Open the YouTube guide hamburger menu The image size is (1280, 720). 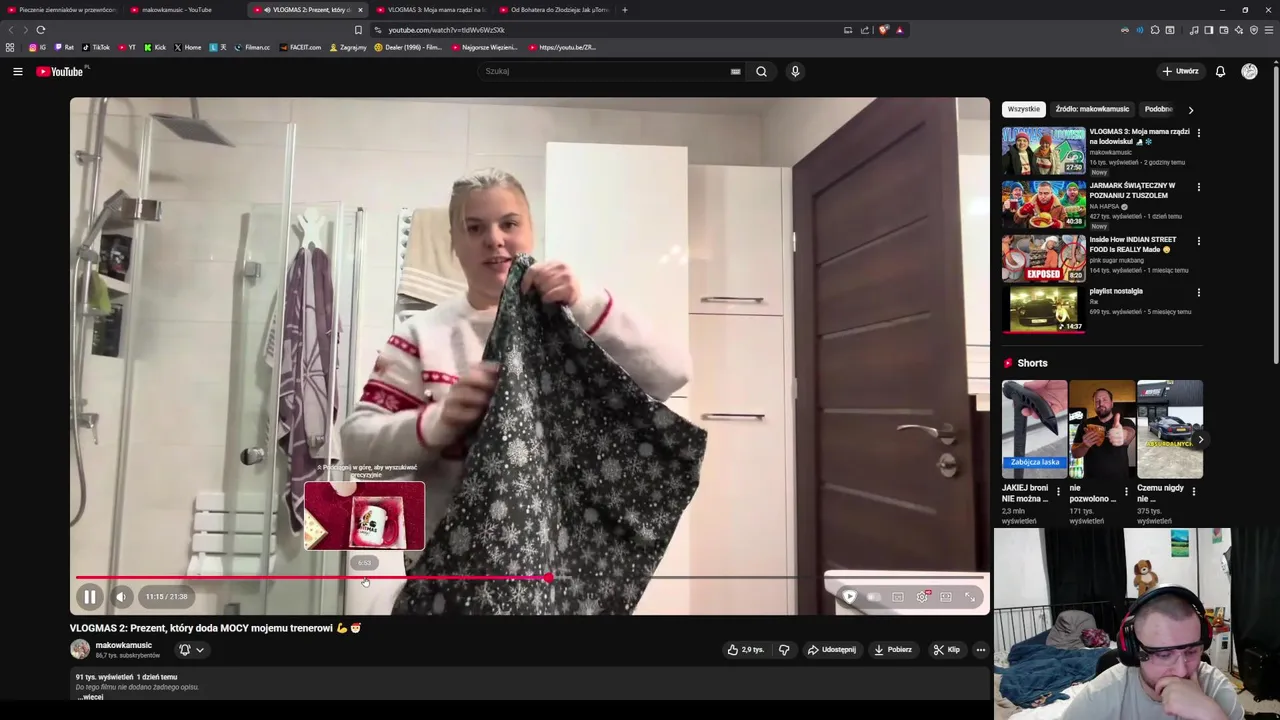coord(17,71)
